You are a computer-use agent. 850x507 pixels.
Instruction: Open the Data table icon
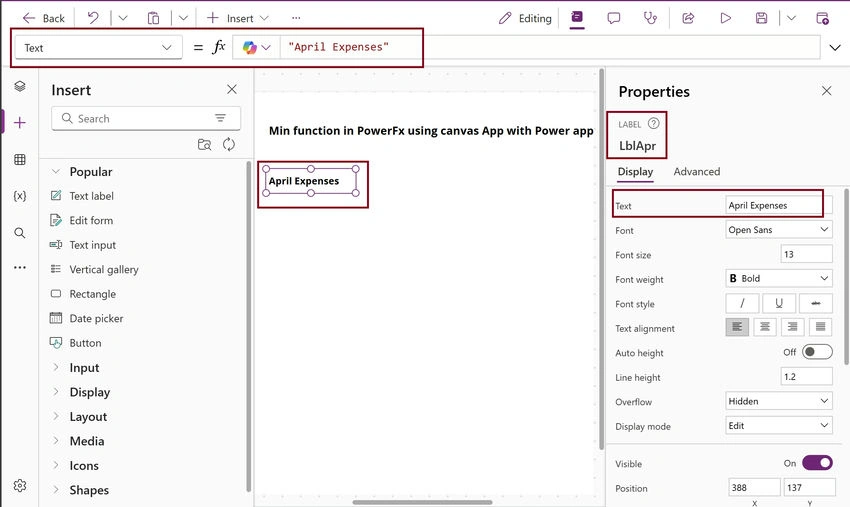click(x=20, y=159)
